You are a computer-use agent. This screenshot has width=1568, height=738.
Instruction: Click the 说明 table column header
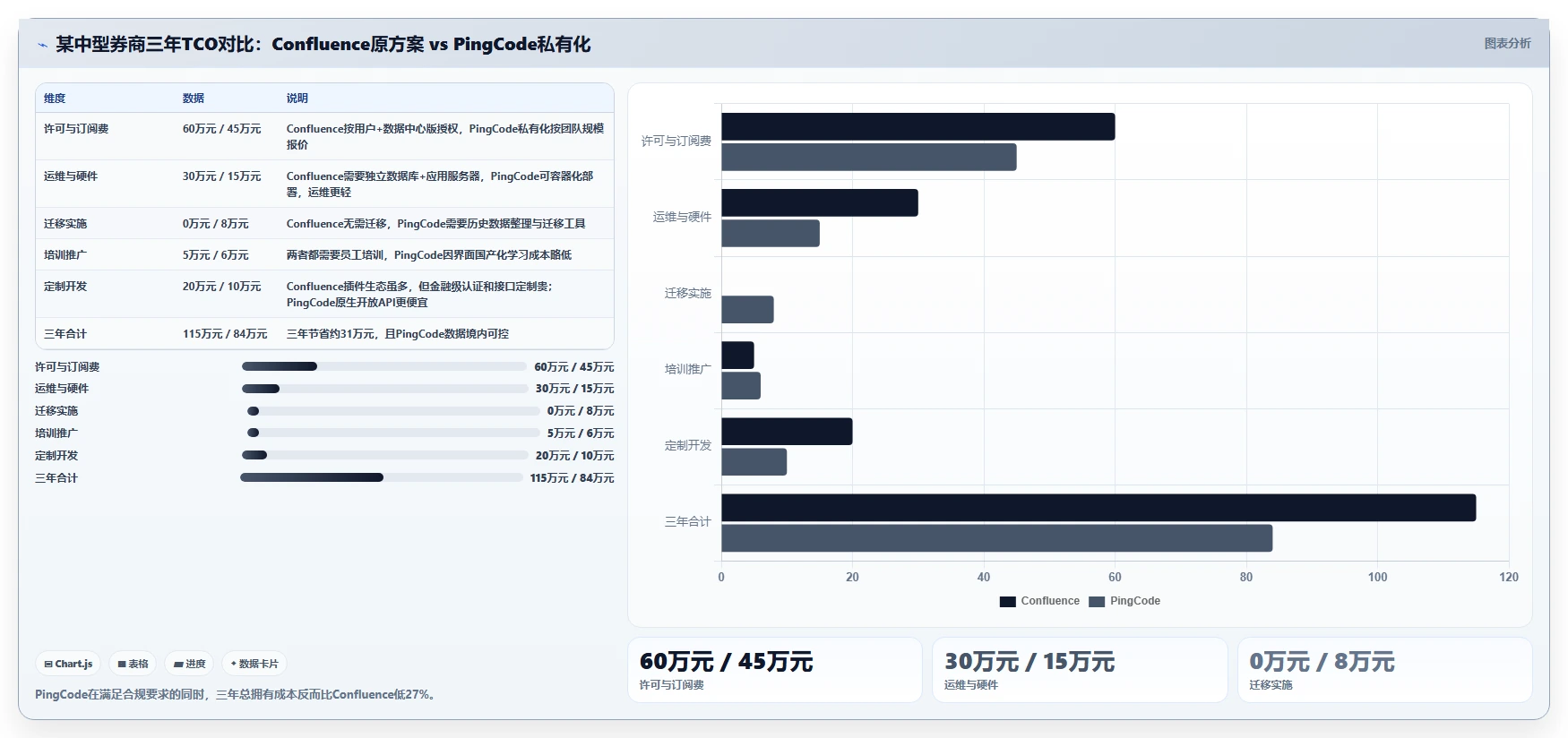(x=297, y=99)
